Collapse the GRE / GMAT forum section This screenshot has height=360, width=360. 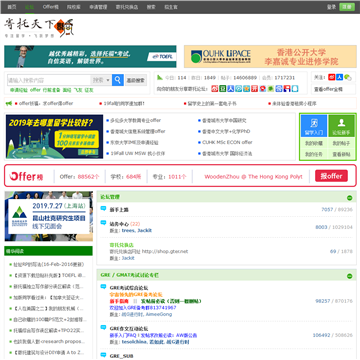coord(349,276)
